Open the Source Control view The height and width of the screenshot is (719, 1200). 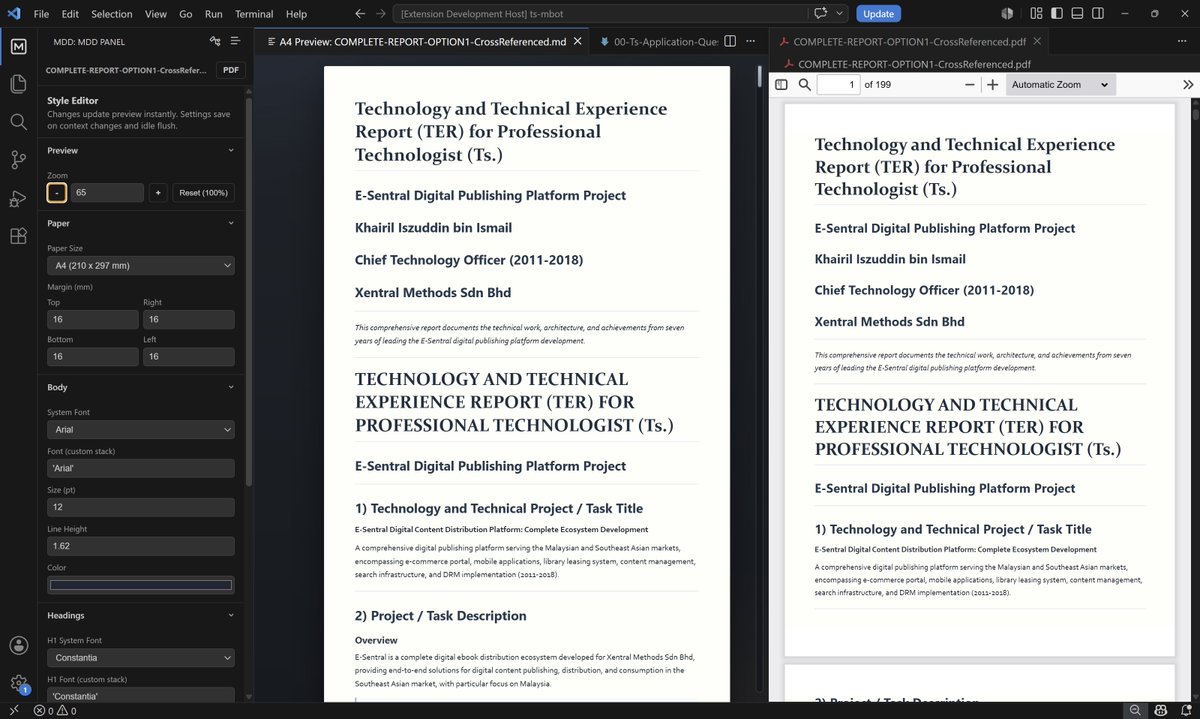[18, 160]
